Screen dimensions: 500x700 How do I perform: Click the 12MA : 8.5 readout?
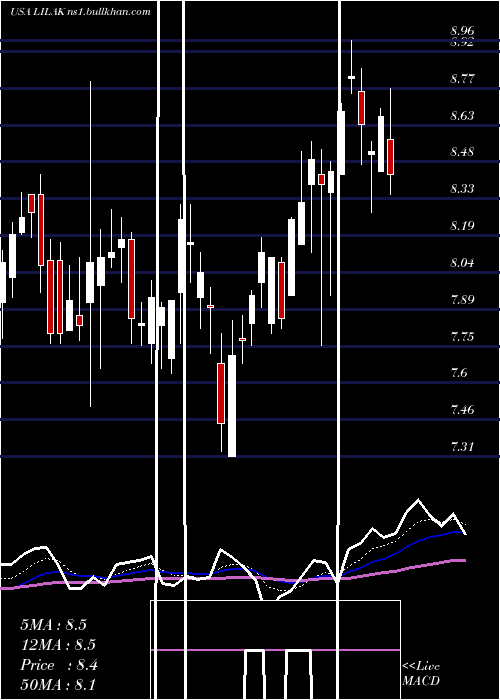click(58, 645)
